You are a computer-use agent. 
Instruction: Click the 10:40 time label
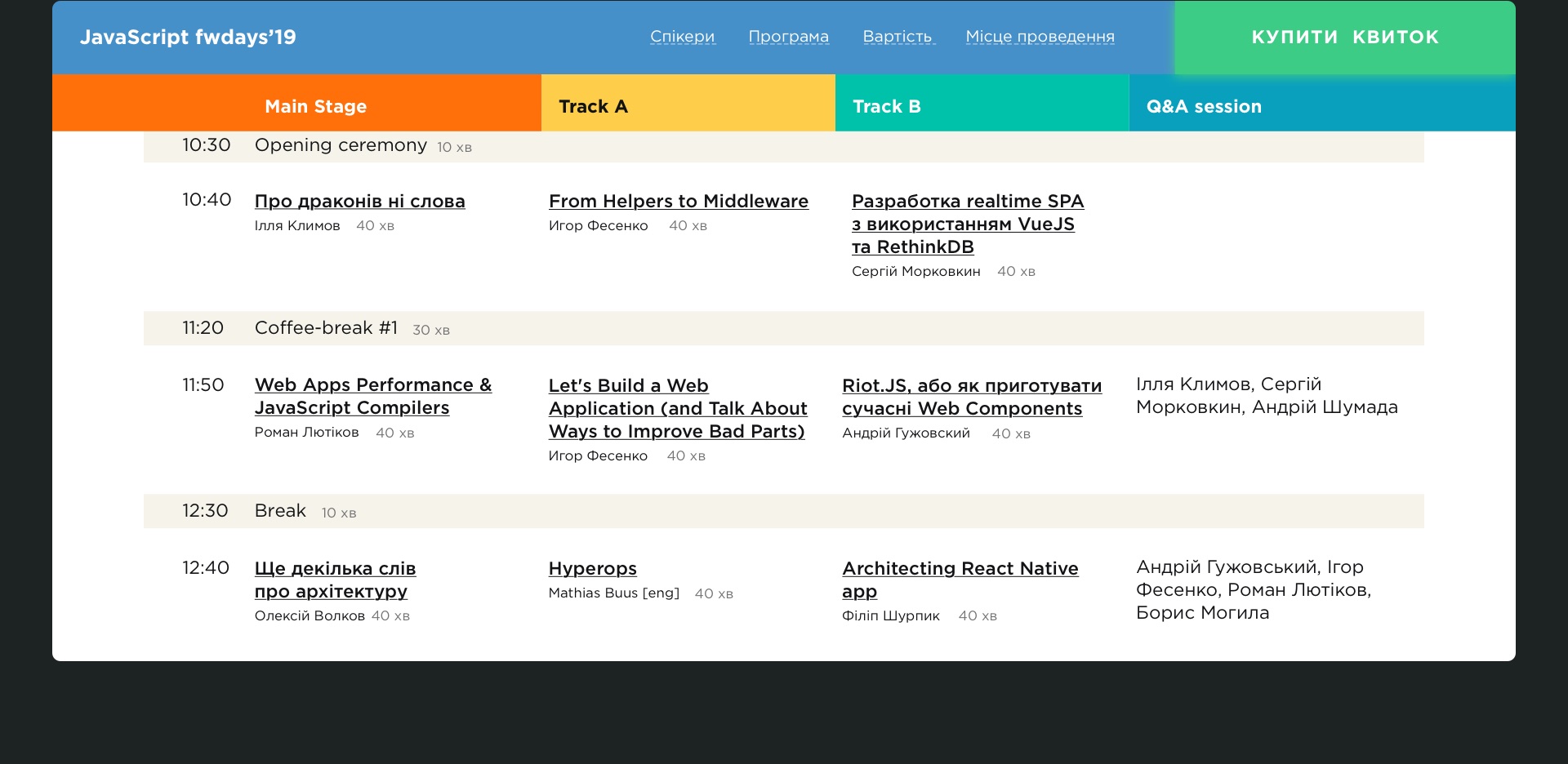tap(207, 200)
